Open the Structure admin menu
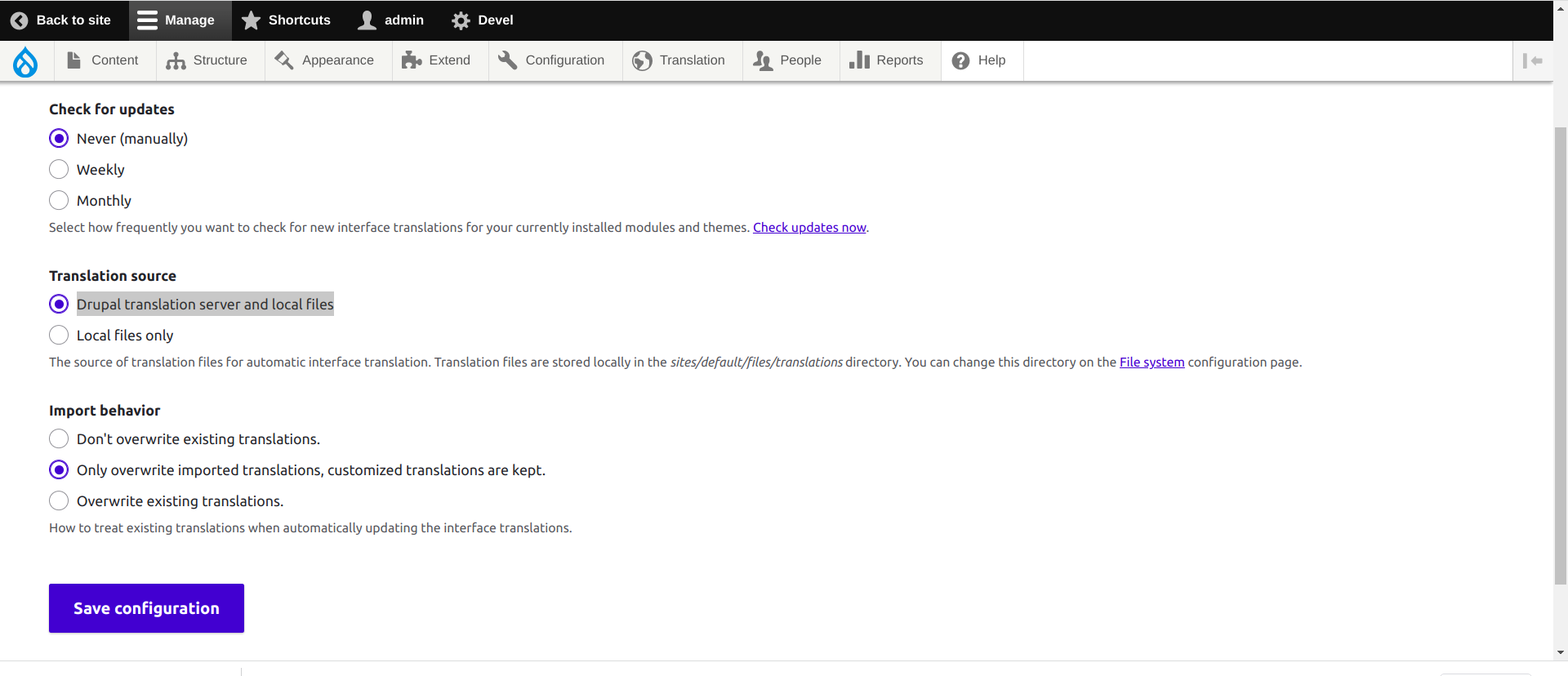The width and height of the screenshot is (1568, 676). 207,60
